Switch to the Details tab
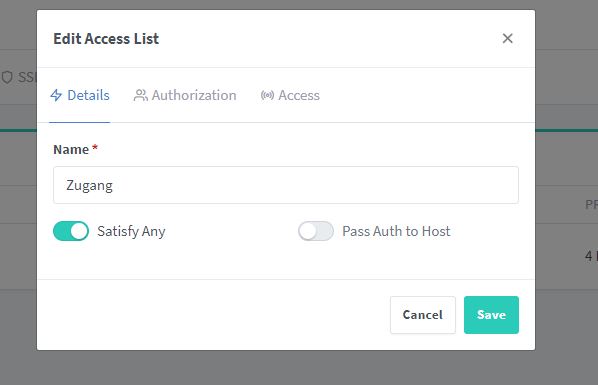 tap(80, 95)
